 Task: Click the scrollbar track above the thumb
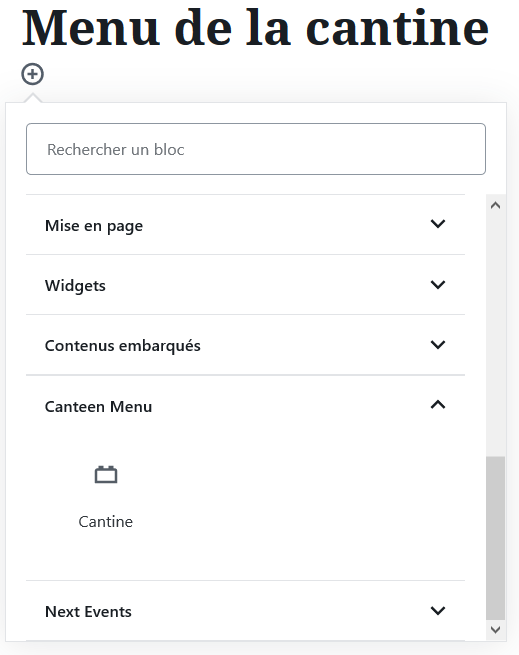[x=496, y=334]
